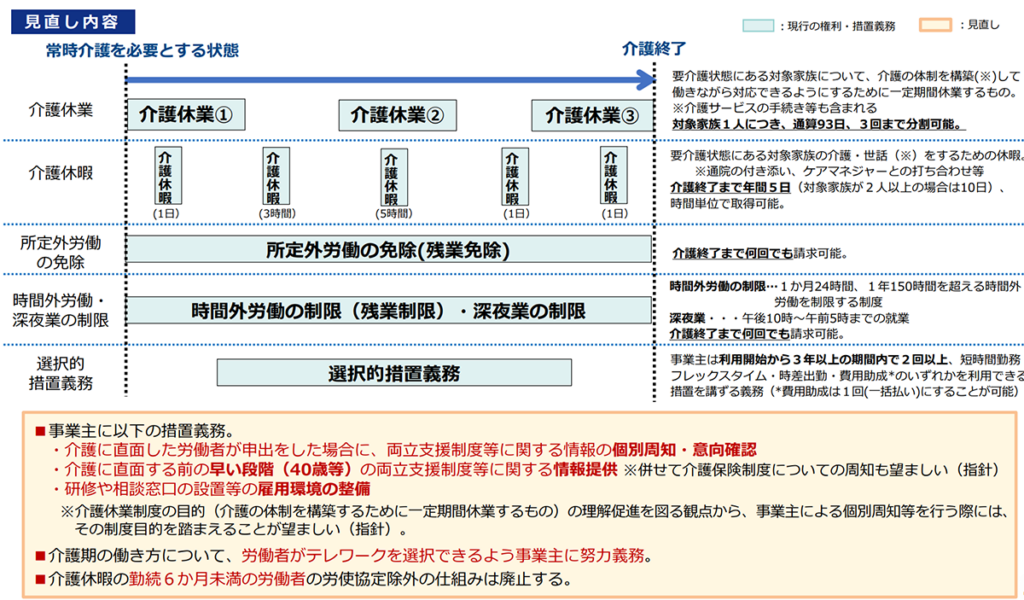Select the light blue 現行の権利・措置義務 legend swatch

point(757,25)
